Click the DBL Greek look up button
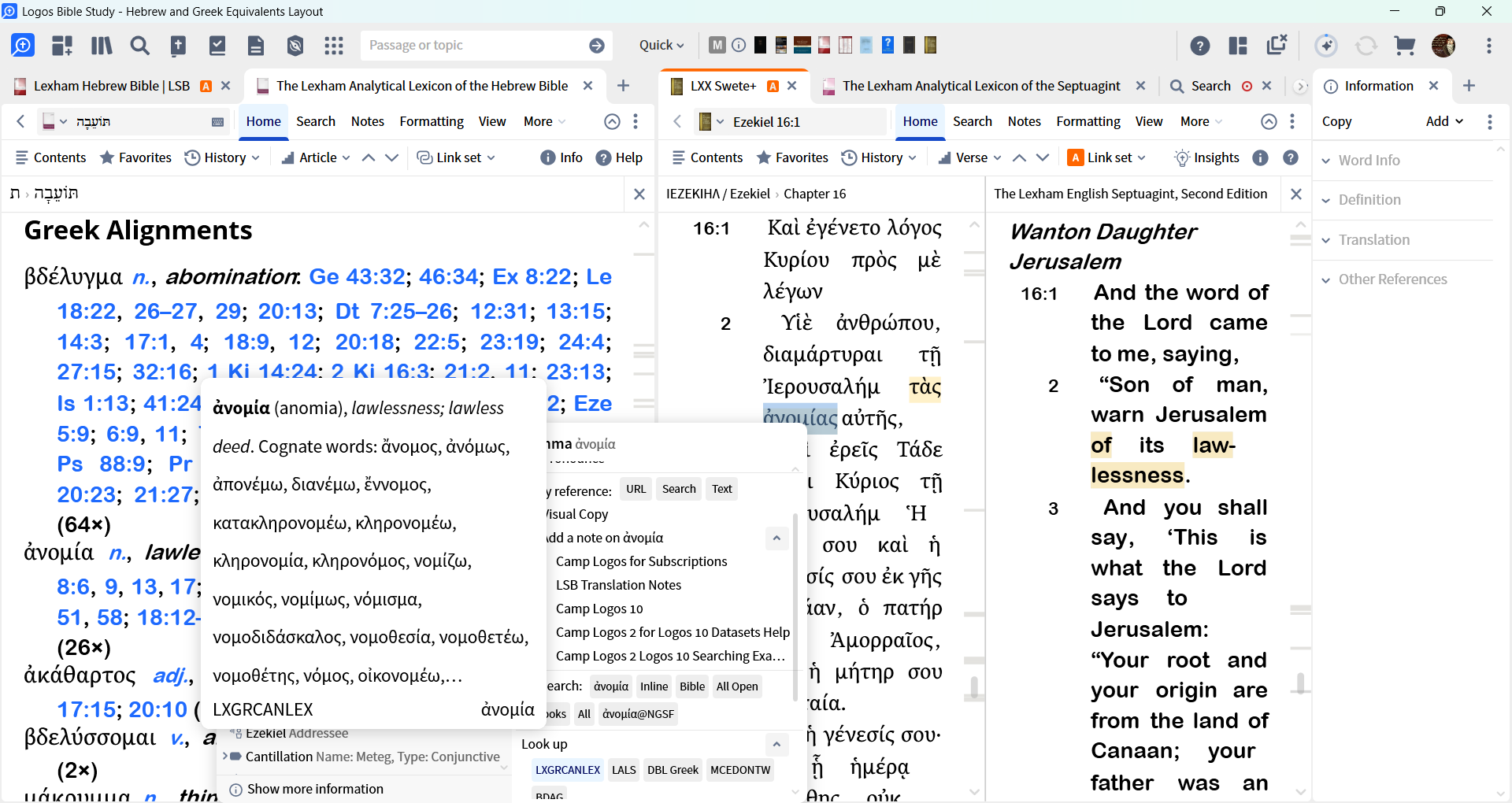Viewport: 1512px width, 803px height. tap(673, 770)
